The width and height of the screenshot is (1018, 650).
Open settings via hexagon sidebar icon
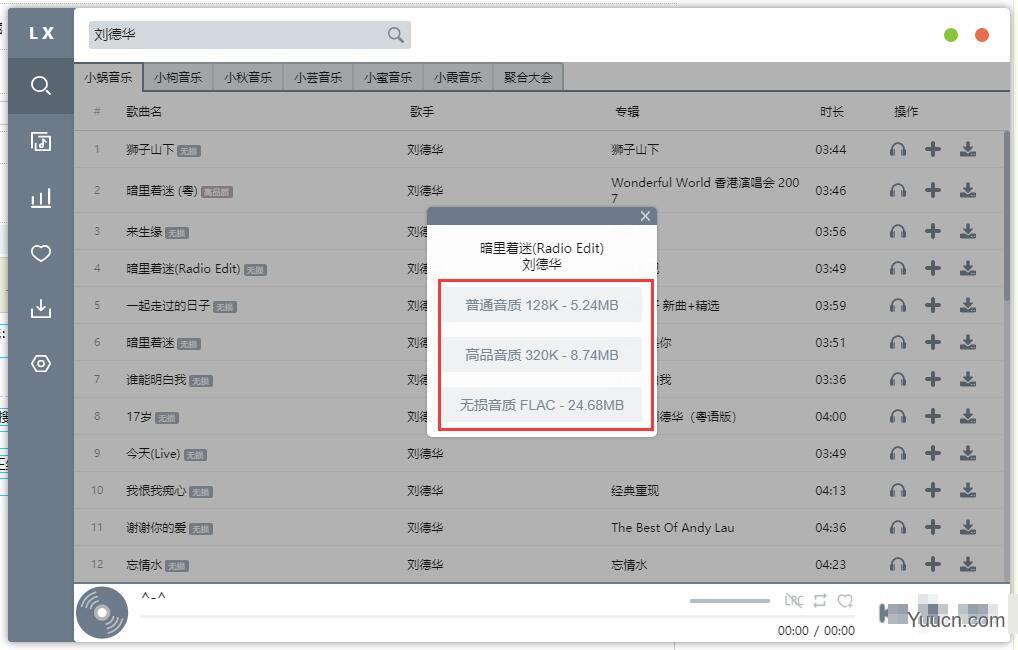(41, 364)
